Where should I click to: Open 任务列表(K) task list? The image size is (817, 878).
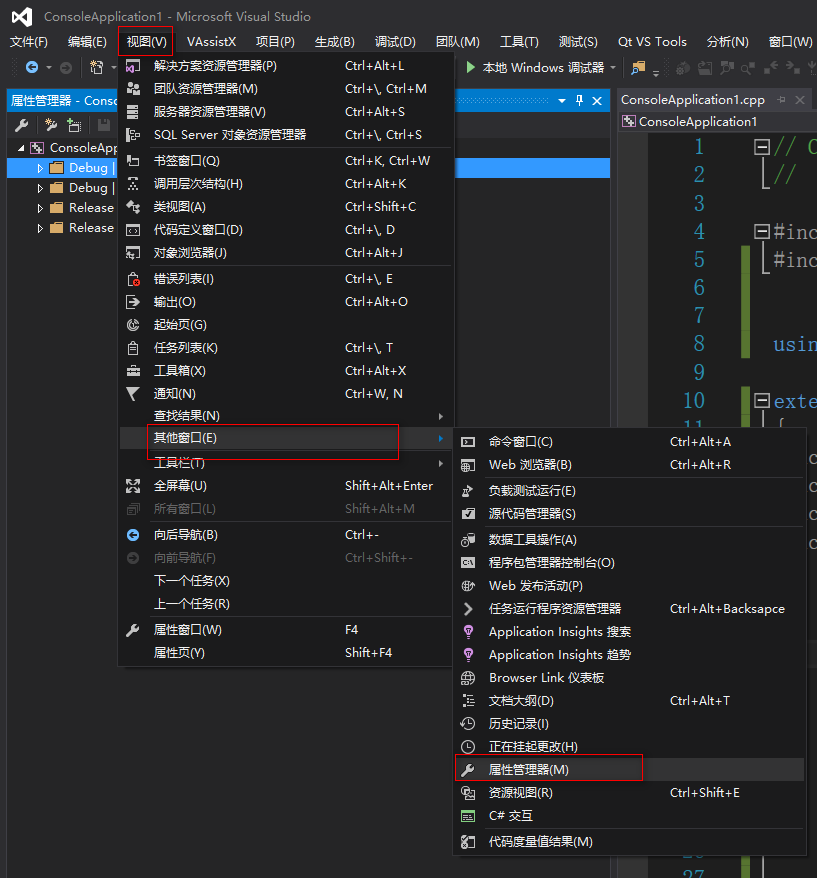click(286, 348)
